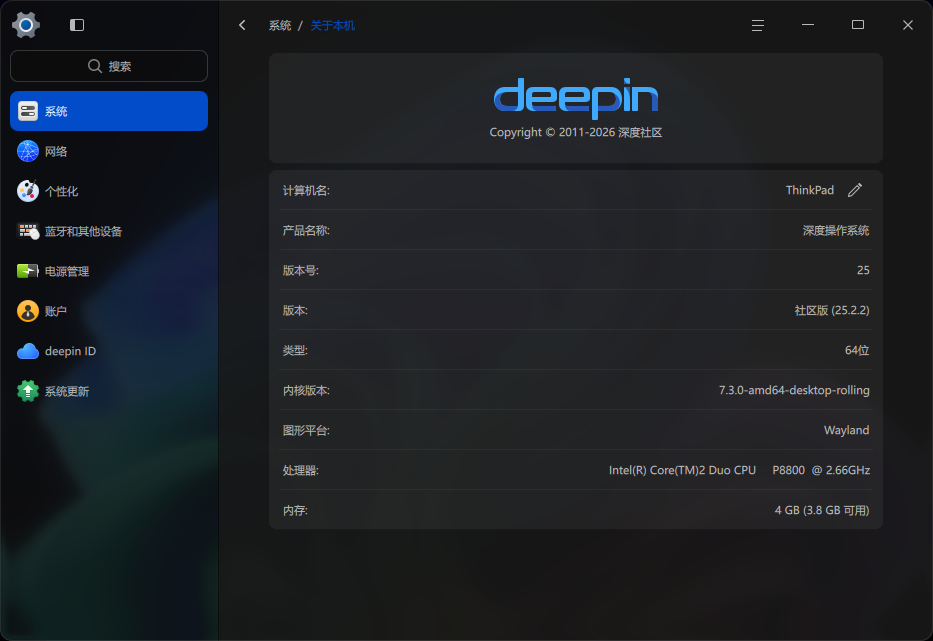This screenshot has width=933, height=641.
Task: Select the 蓝牙和其他设备 label
Action: [x=83, y=232]
